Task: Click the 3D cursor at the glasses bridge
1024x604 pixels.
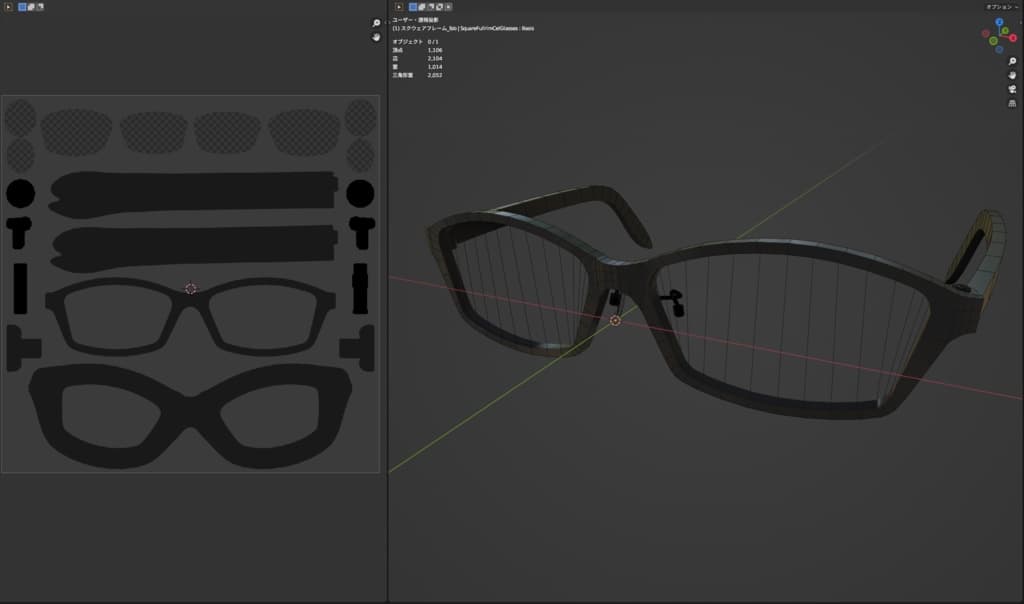Action: [615, 320]
